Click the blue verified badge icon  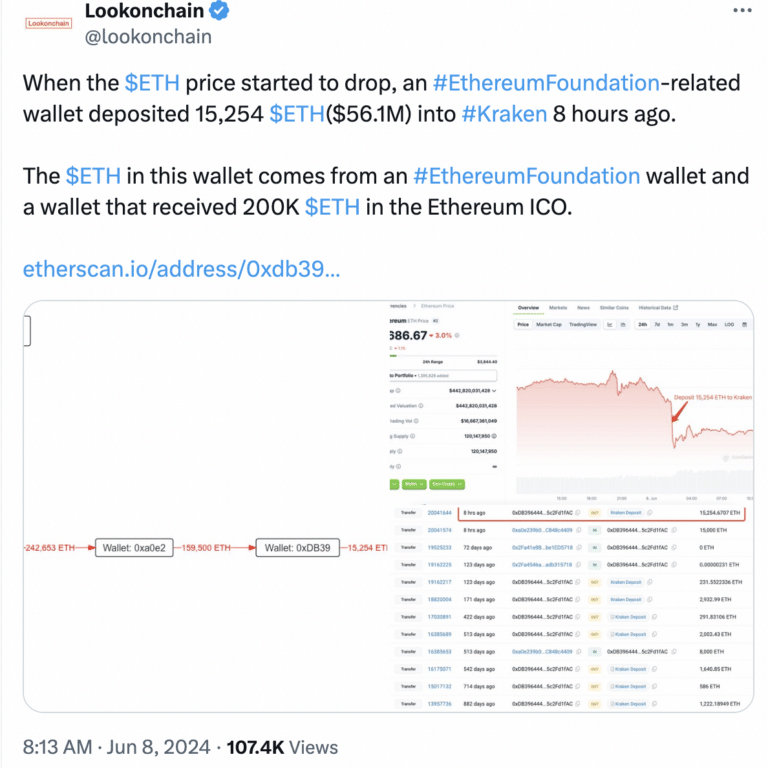(x=219, y=10)
